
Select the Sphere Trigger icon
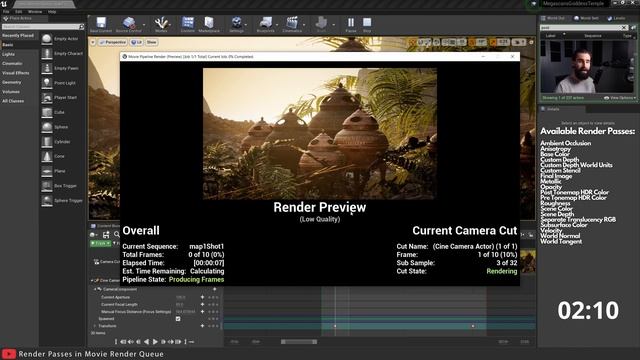pos(47,200)
